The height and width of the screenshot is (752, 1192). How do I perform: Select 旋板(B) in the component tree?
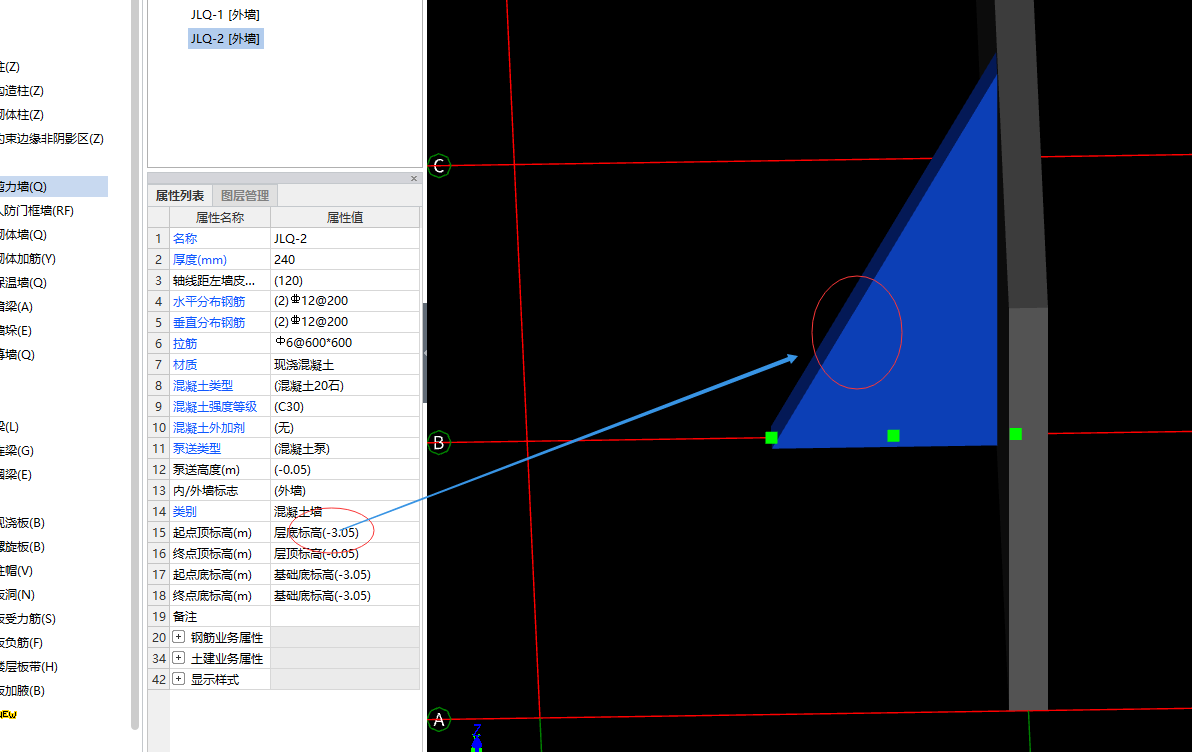[23, 547]
